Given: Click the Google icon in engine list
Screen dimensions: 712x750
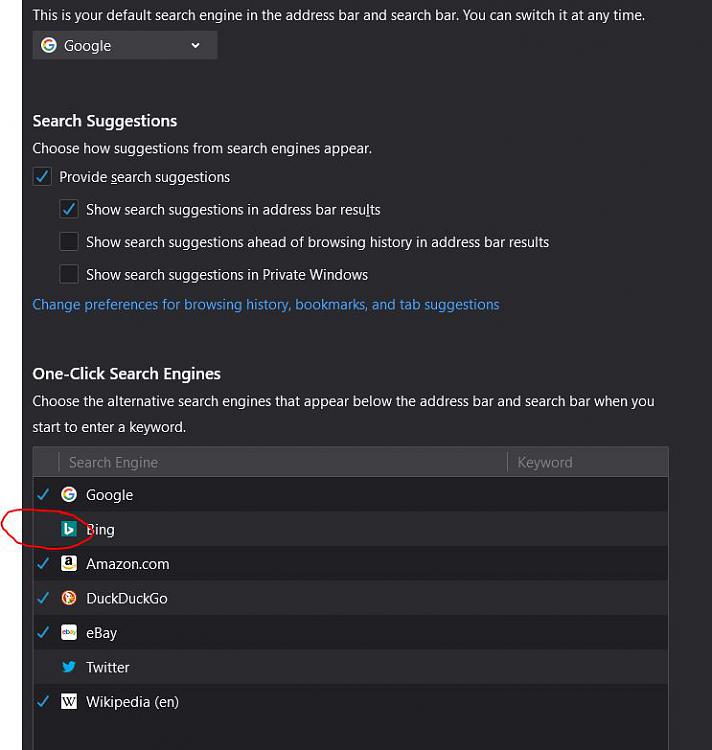Looking at the screenshot, I should pos(69,494).
